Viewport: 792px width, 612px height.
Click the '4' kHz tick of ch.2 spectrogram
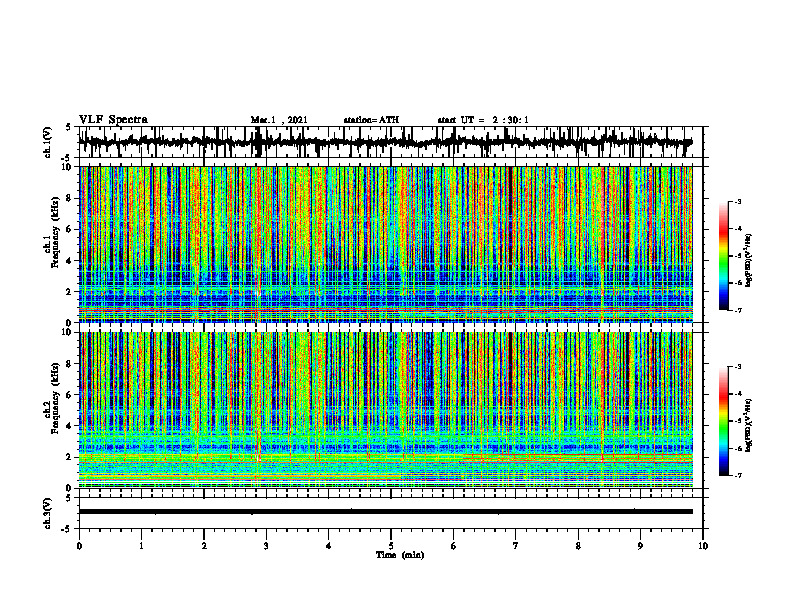(70, 426)
